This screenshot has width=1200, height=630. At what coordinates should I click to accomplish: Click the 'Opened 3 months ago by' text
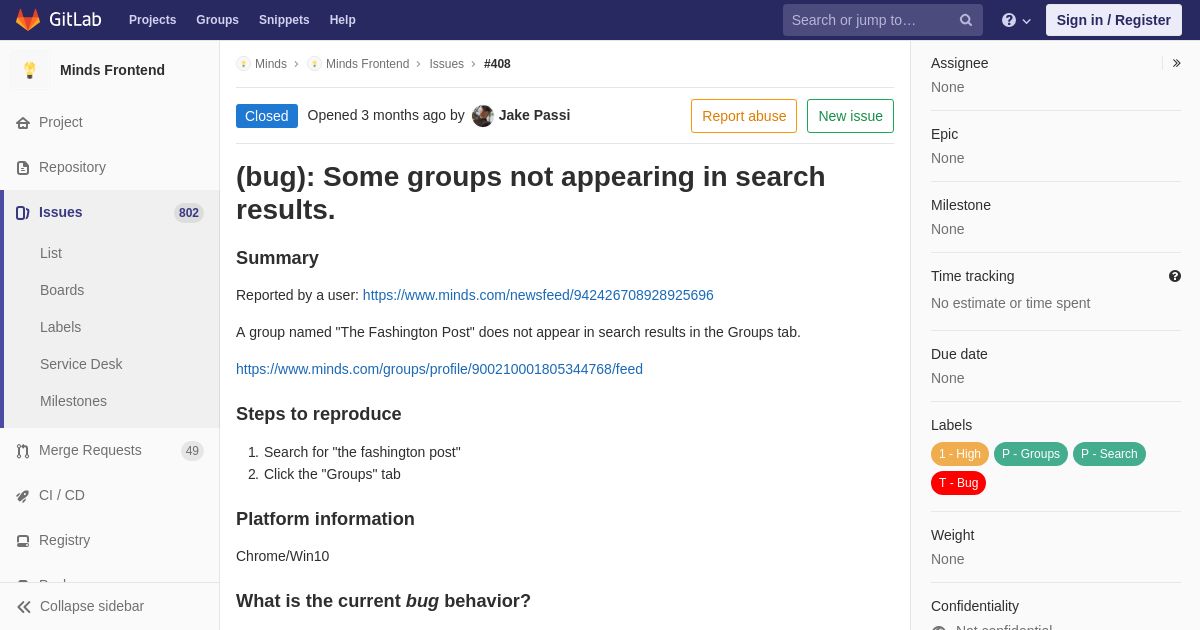click(x=386, y=115)
